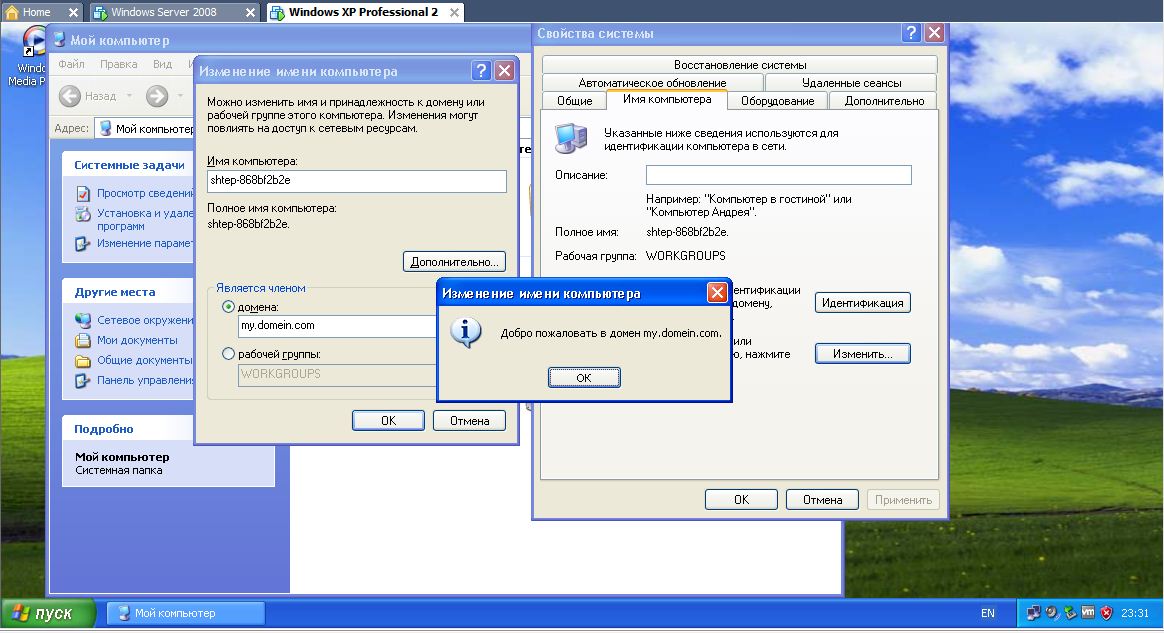Click OK in the computer name change dialog
The width and height of the screenshot is (1164, 633).
click(388, 421)
